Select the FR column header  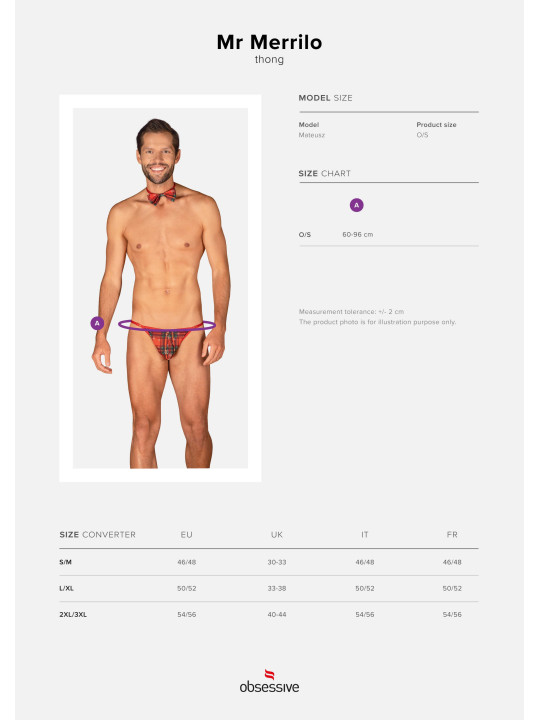452,534
